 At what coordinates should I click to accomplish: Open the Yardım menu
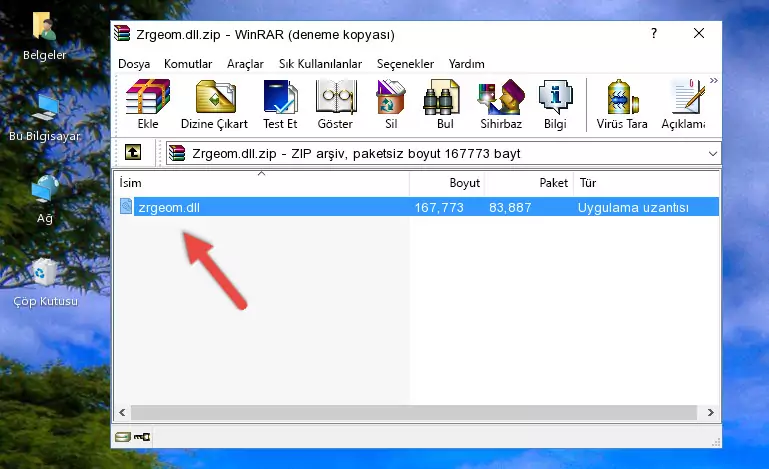[x=466, y=64]
